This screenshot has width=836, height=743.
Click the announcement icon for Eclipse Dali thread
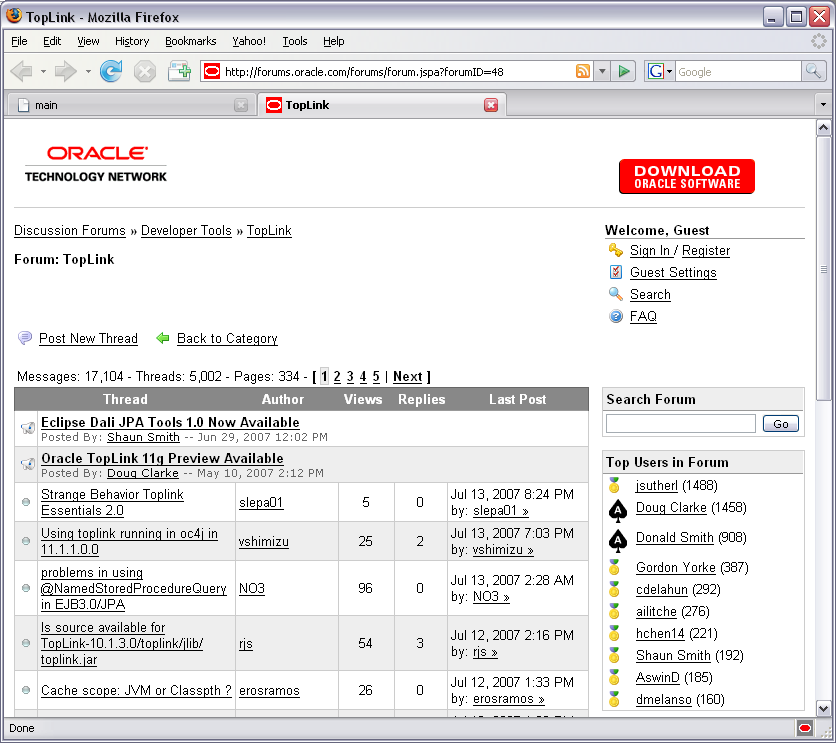pos(27,428)
